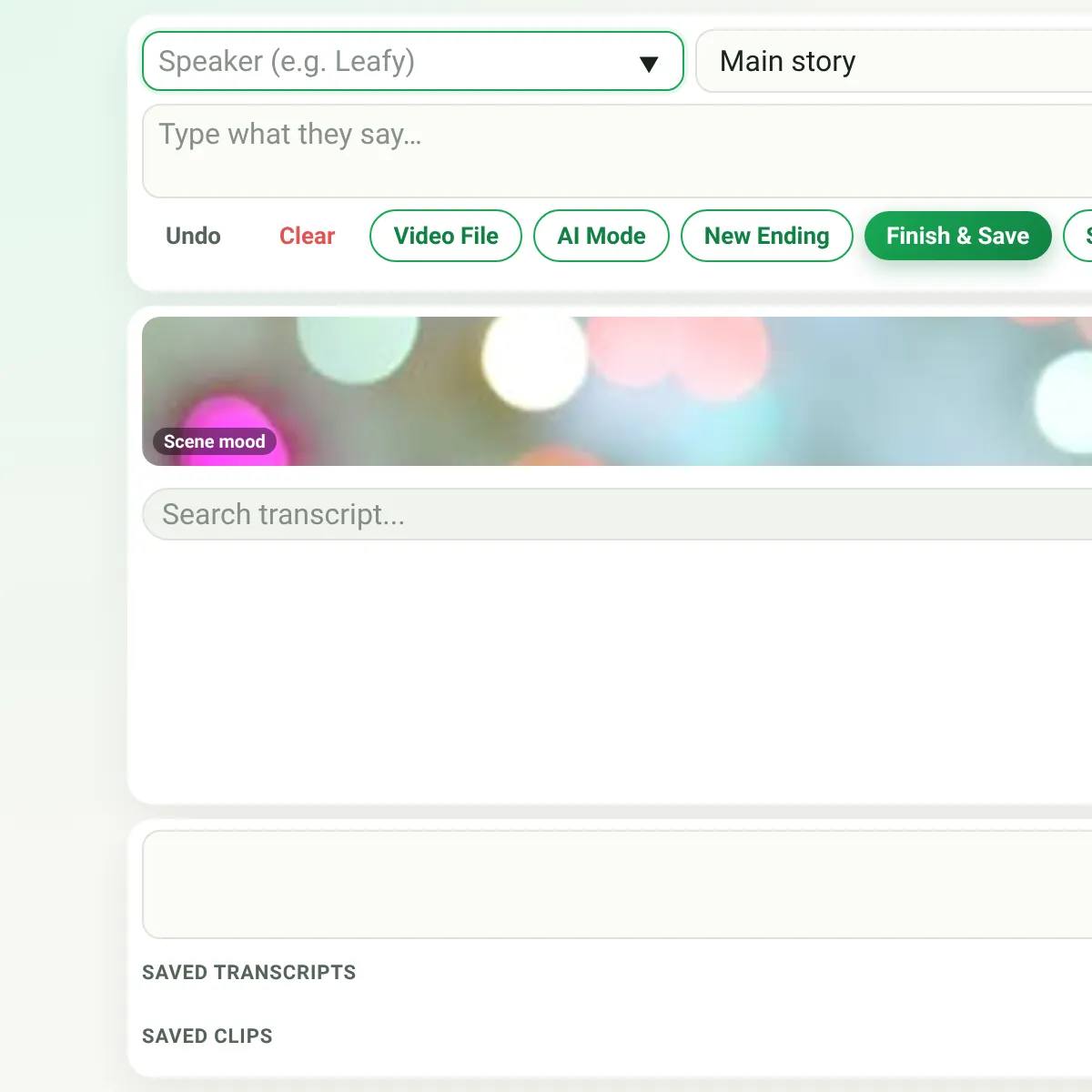Select the Main story field
Screen dimensions: 1092x1092
[x=894, y=61]
